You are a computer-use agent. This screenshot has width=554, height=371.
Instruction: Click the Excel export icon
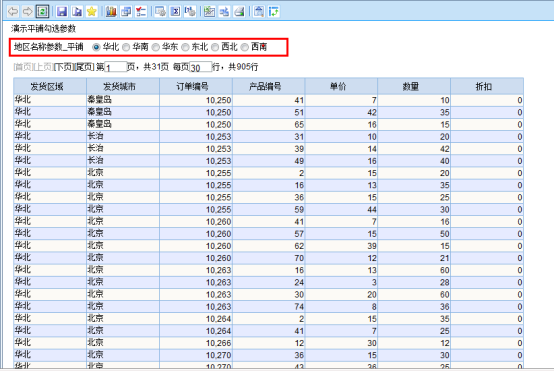point(175,12)
